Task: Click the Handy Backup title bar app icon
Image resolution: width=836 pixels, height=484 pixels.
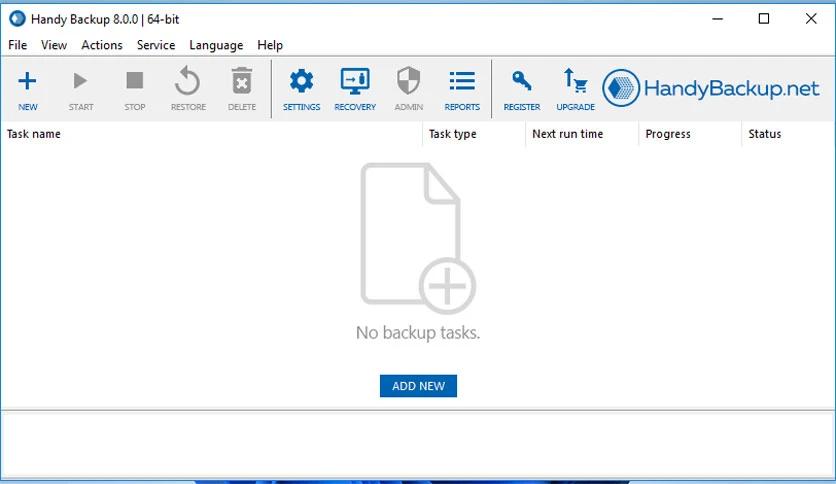Action: pos(17,19)
